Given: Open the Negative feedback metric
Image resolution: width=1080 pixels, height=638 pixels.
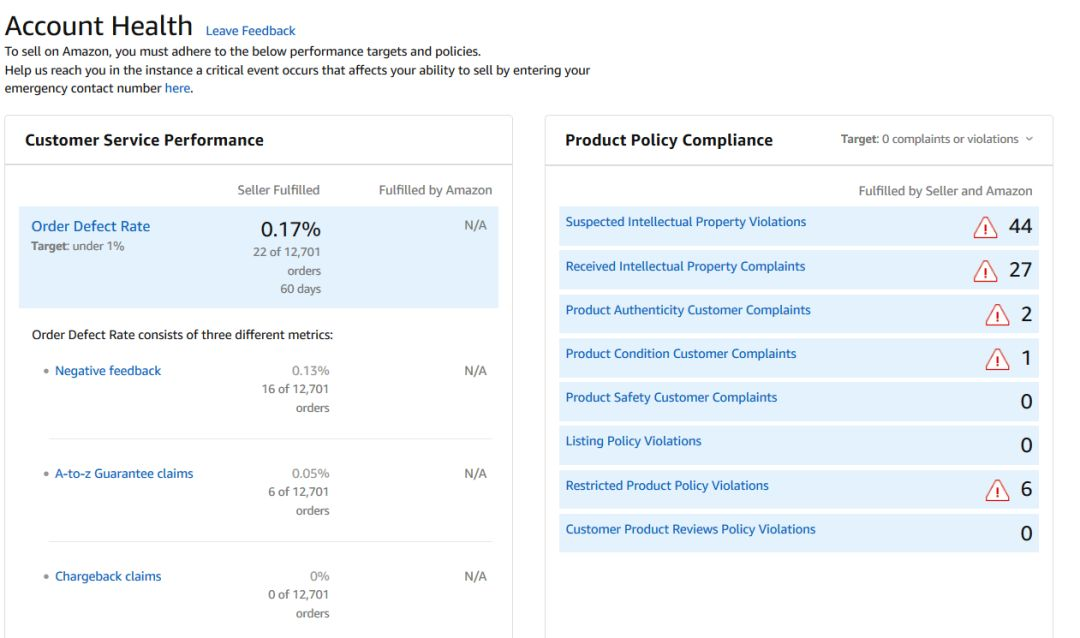Looking at the screenshot, I should [x=108, y=371].
